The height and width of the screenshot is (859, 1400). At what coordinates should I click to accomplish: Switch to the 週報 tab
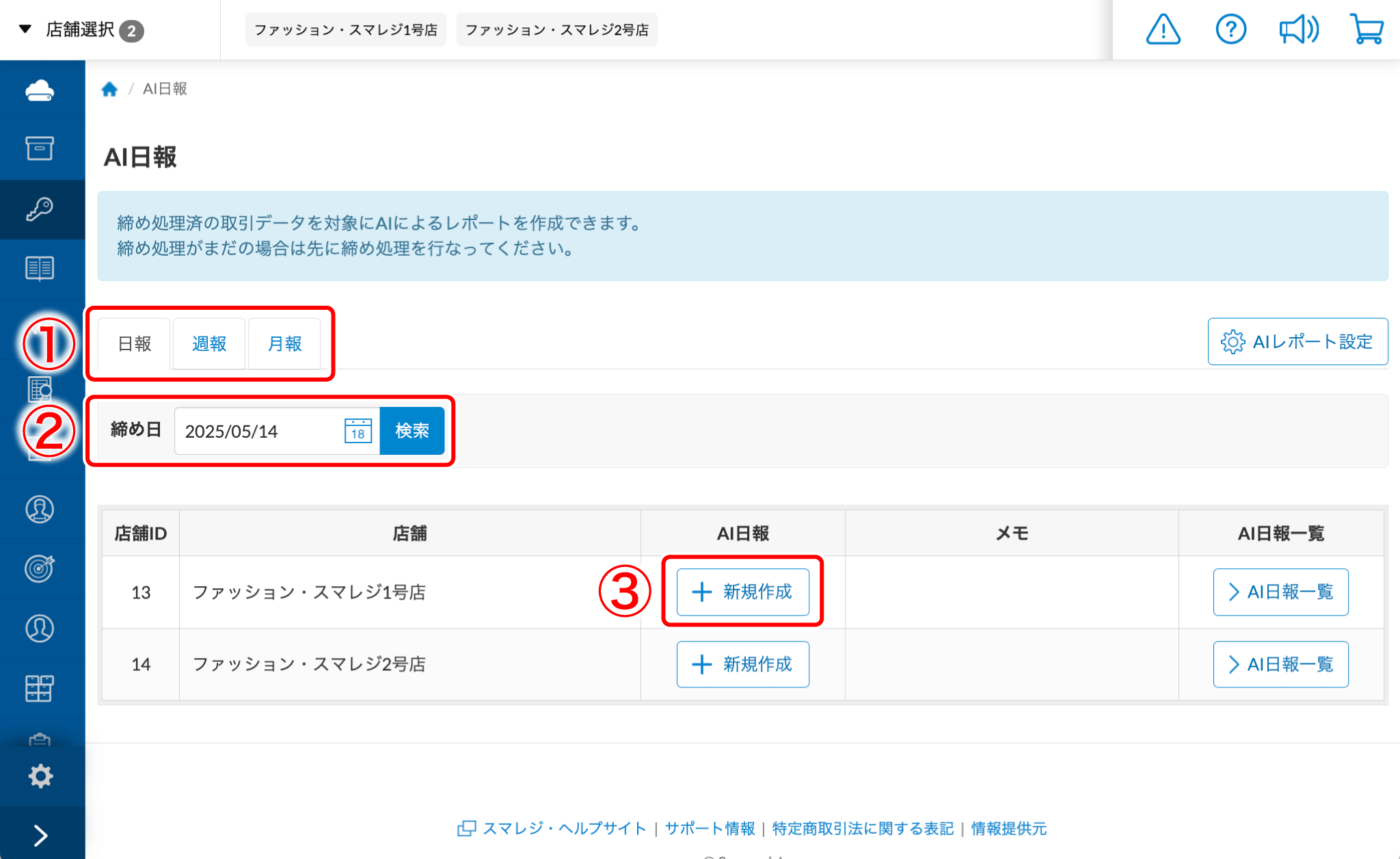[x=209, y=344]
